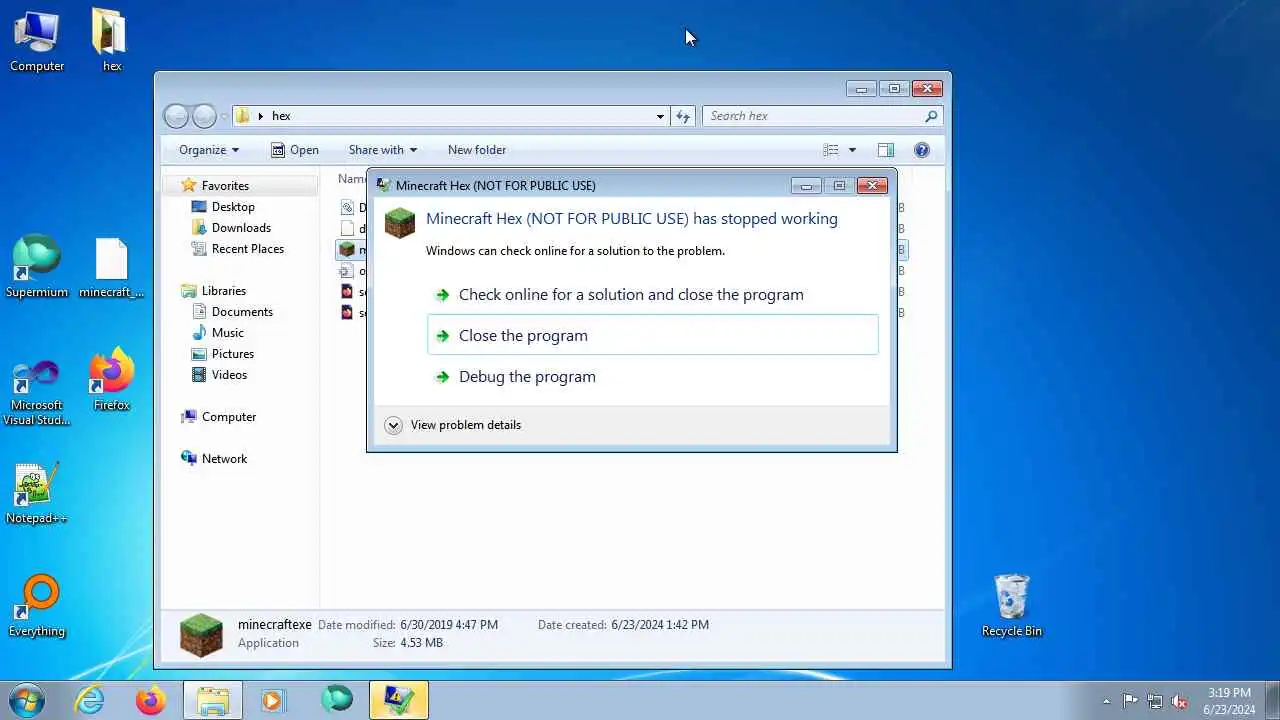Open the address bar history dropdown
Screen dimensions: 1280x720
click(660, 116)
